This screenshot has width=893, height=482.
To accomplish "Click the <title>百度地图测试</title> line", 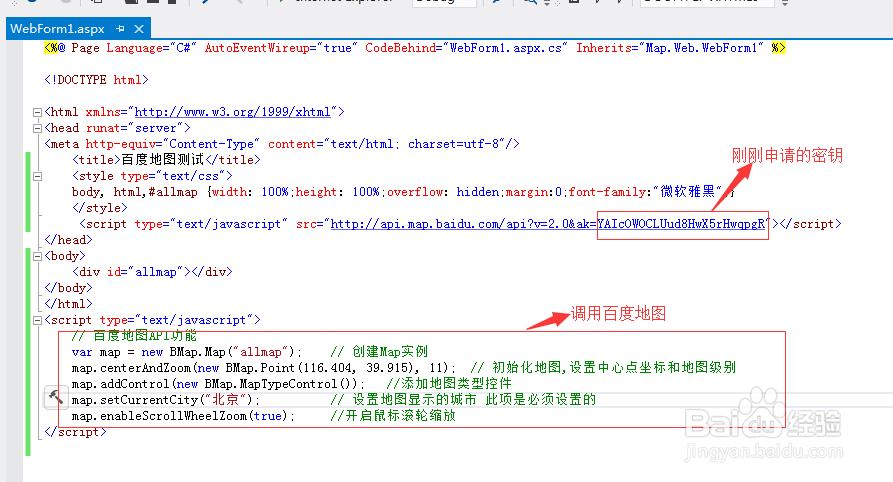I will 166,160.
